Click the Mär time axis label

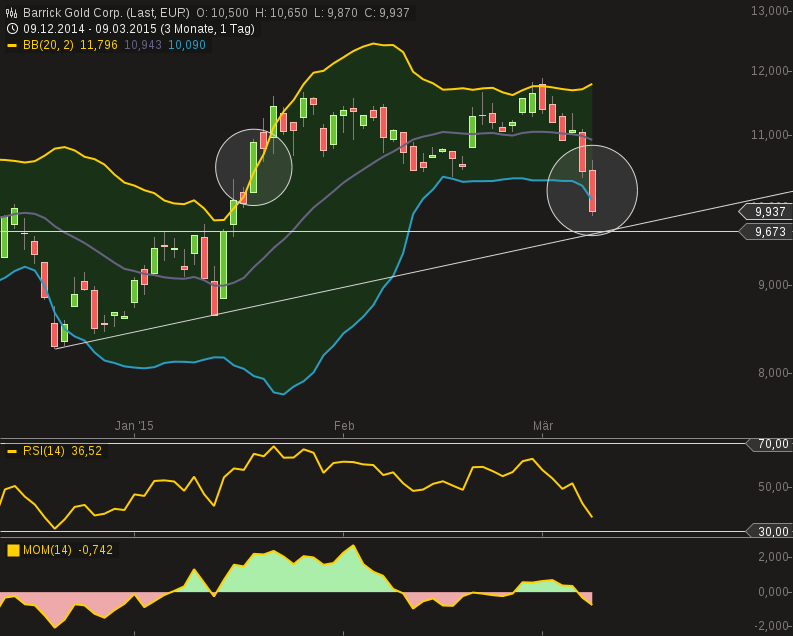coord(543,426)
